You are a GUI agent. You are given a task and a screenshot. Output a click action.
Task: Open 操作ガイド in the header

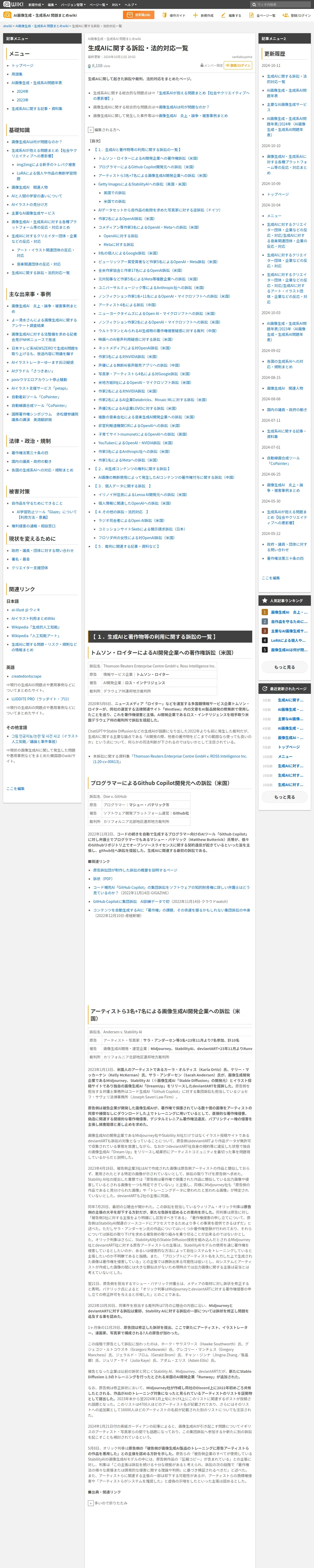tap(174, 15)
